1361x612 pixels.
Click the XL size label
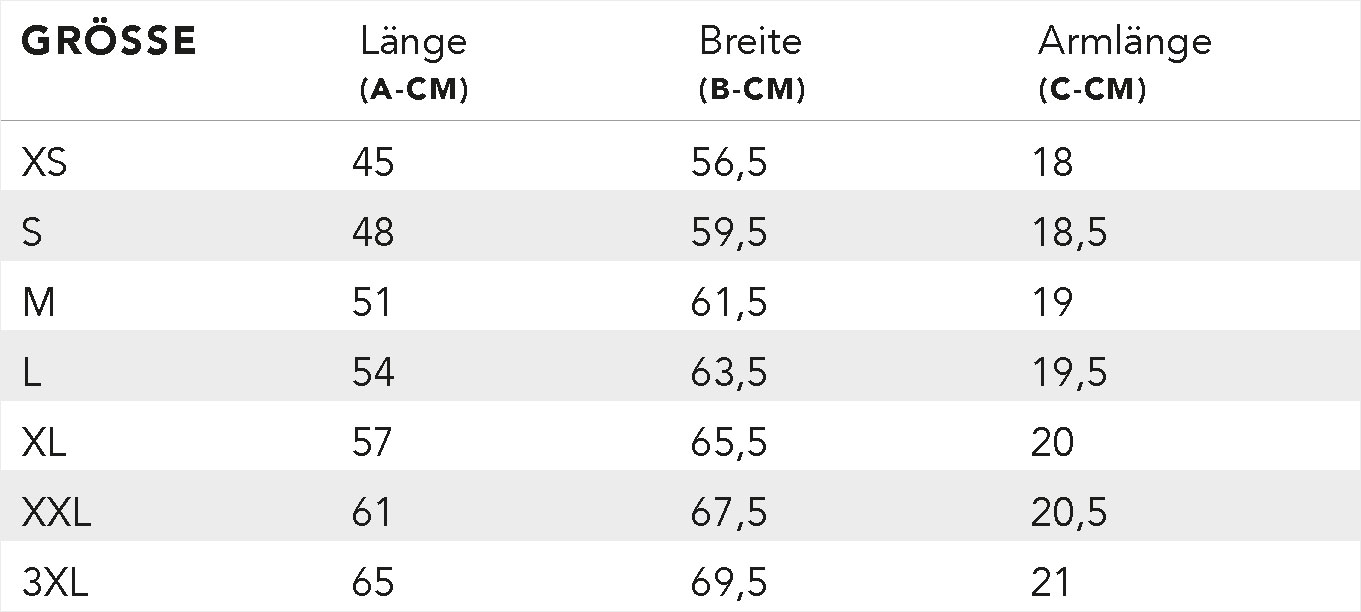tap(44, 442)
